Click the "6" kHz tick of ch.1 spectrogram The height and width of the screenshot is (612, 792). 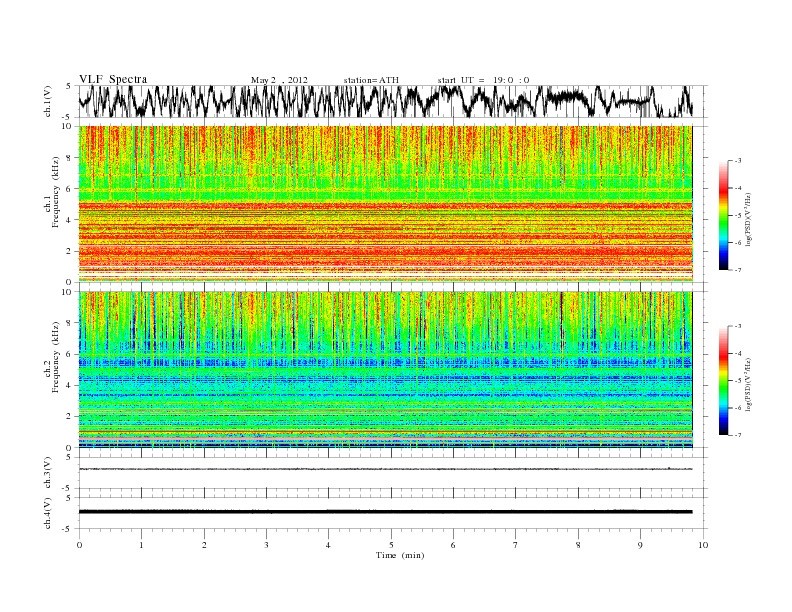[x=70, y=189]
